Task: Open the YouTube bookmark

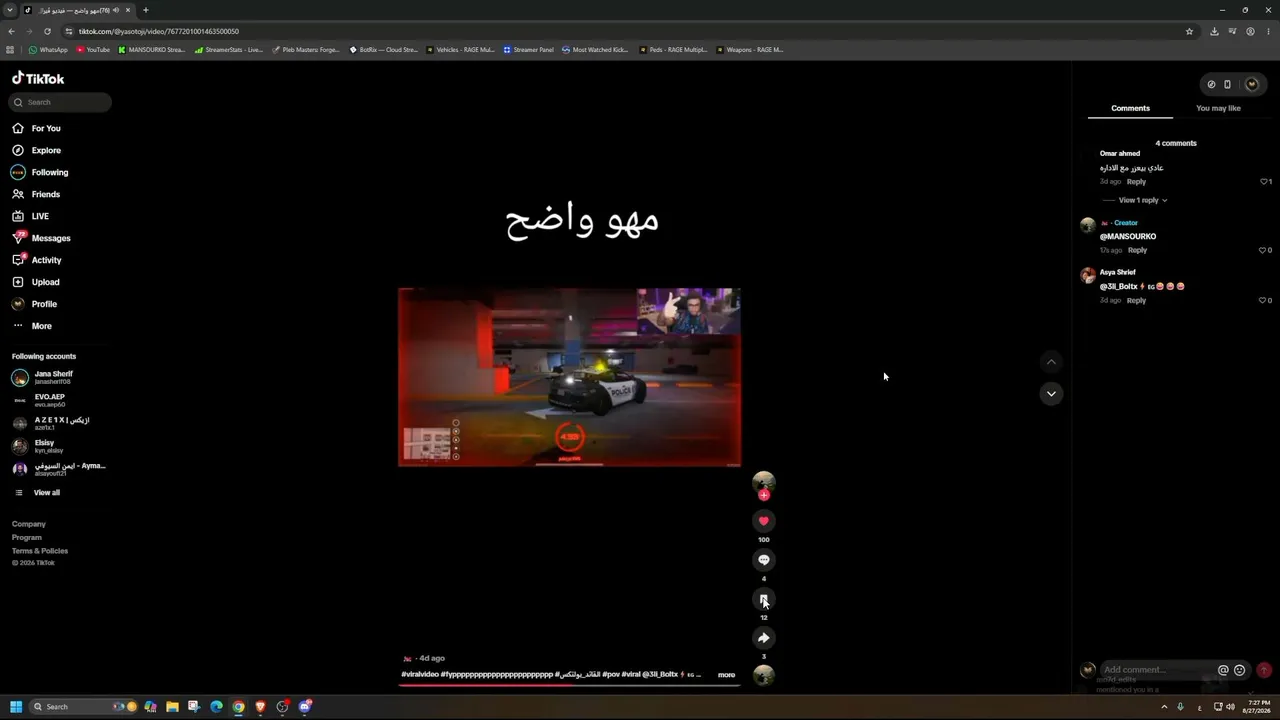Action: point(93,49)
